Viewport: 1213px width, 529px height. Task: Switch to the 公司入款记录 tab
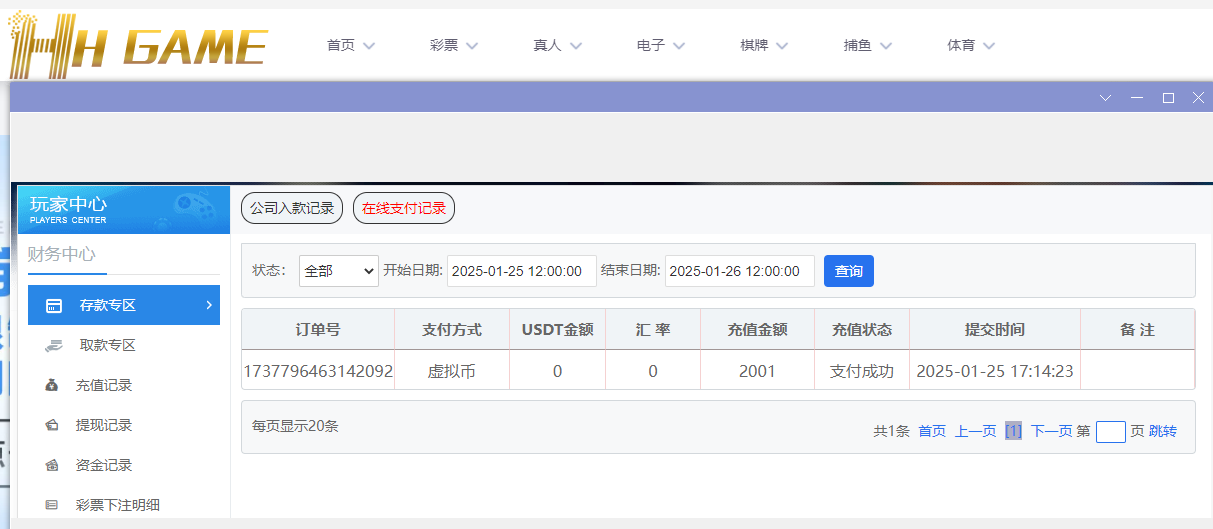292,208
